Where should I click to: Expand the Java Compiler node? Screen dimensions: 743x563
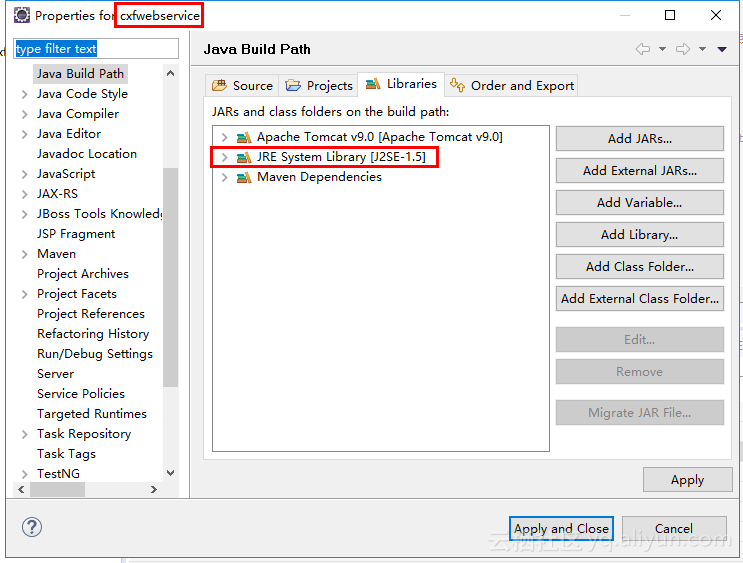click(25, 114)
